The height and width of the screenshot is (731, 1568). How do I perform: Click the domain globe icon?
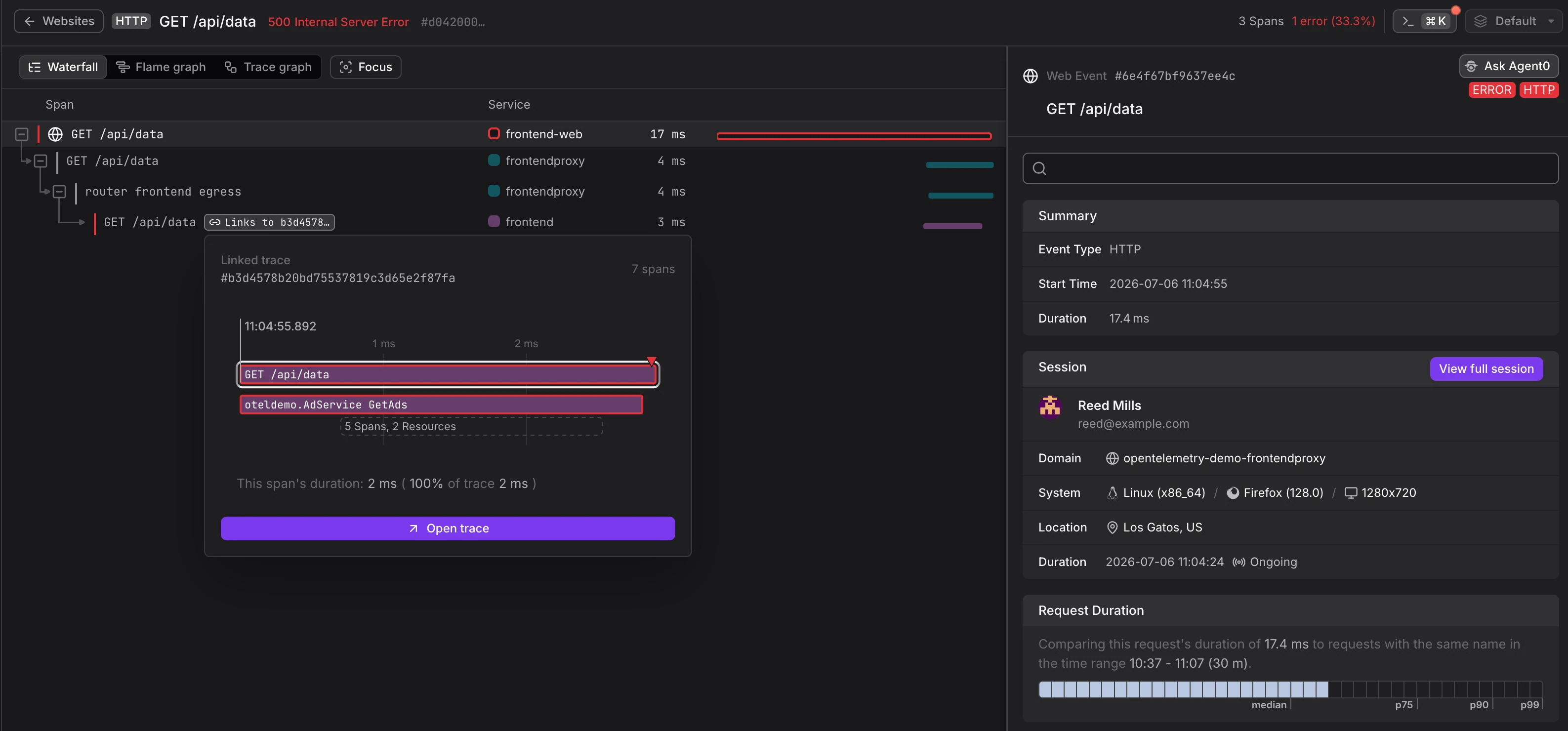pos(1112,458)
